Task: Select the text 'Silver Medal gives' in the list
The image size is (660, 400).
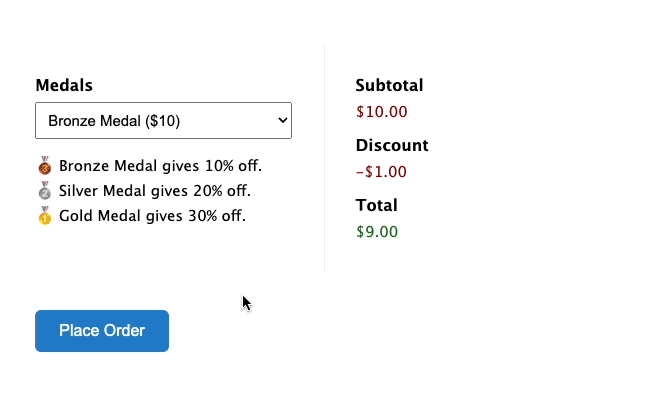Action: coord(123,191)
